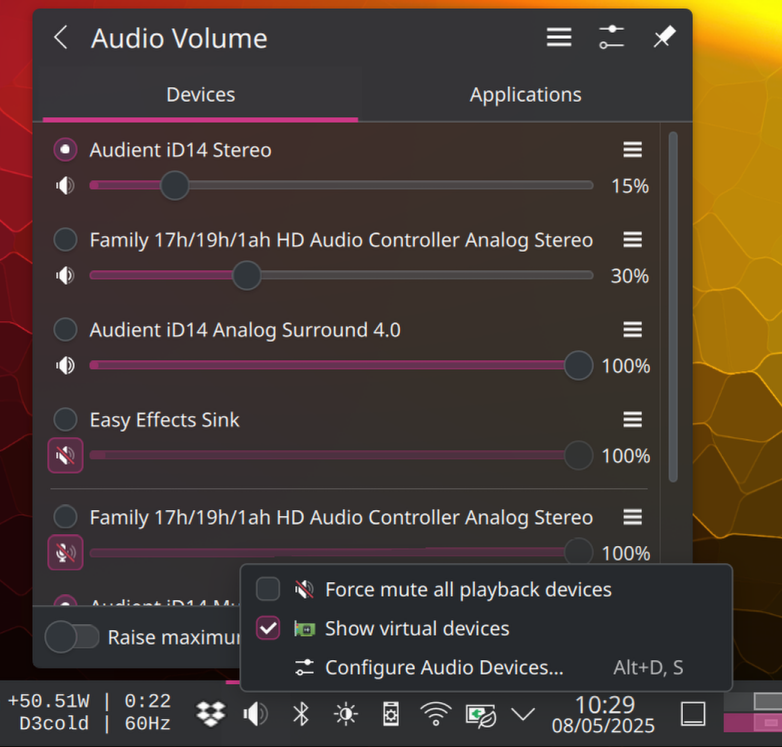Click the back arrow in Audio Volume header
Image resolution: width=782 pixels, height=747 pixels.
point(61,38)
